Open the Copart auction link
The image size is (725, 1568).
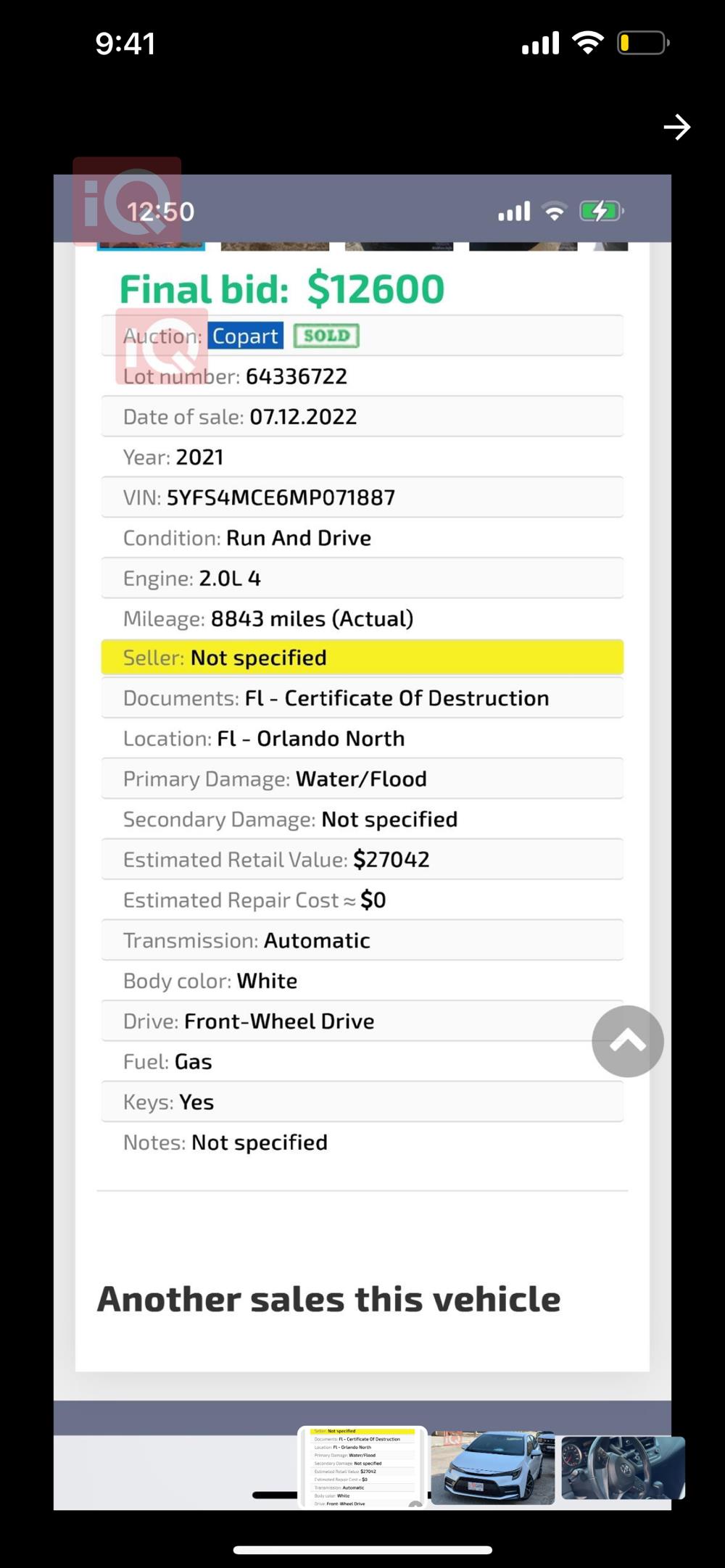coord(245,336)
